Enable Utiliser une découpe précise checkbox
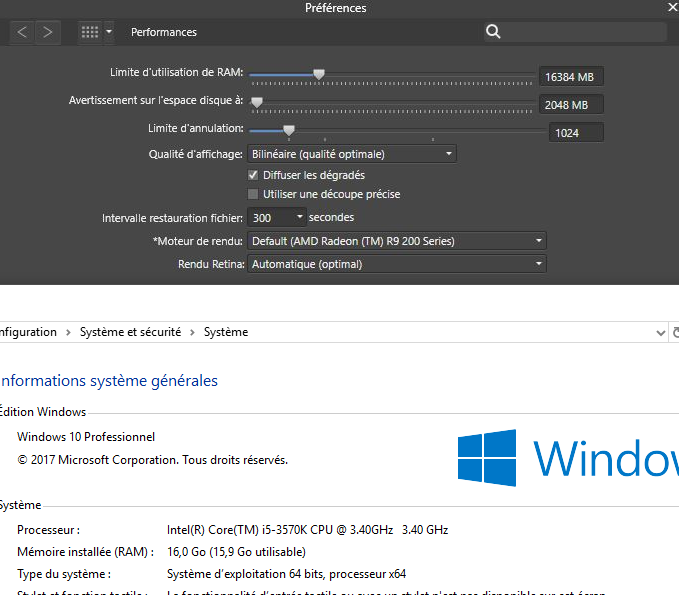679x595 pixels. (x=253, y=194)
